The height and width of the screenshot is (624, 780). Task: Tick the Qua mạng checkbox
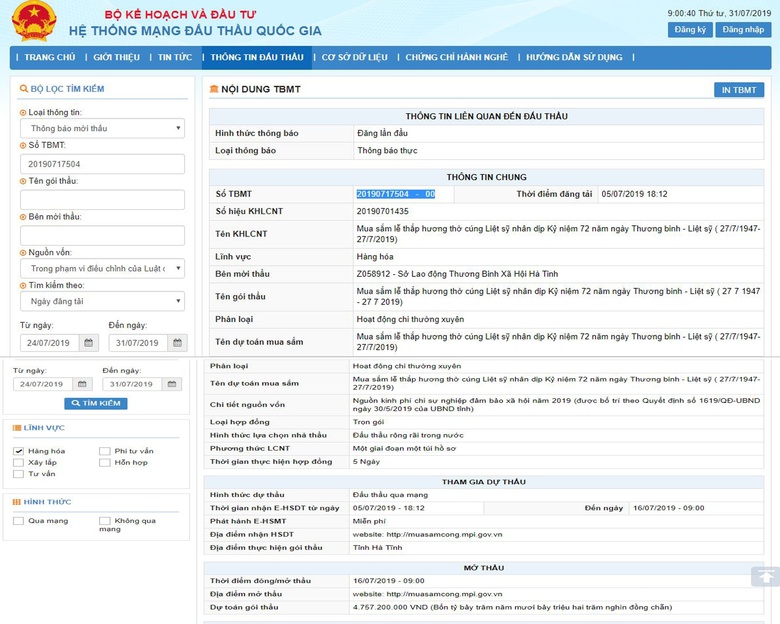pyautogui.click(x=18, y=521)
